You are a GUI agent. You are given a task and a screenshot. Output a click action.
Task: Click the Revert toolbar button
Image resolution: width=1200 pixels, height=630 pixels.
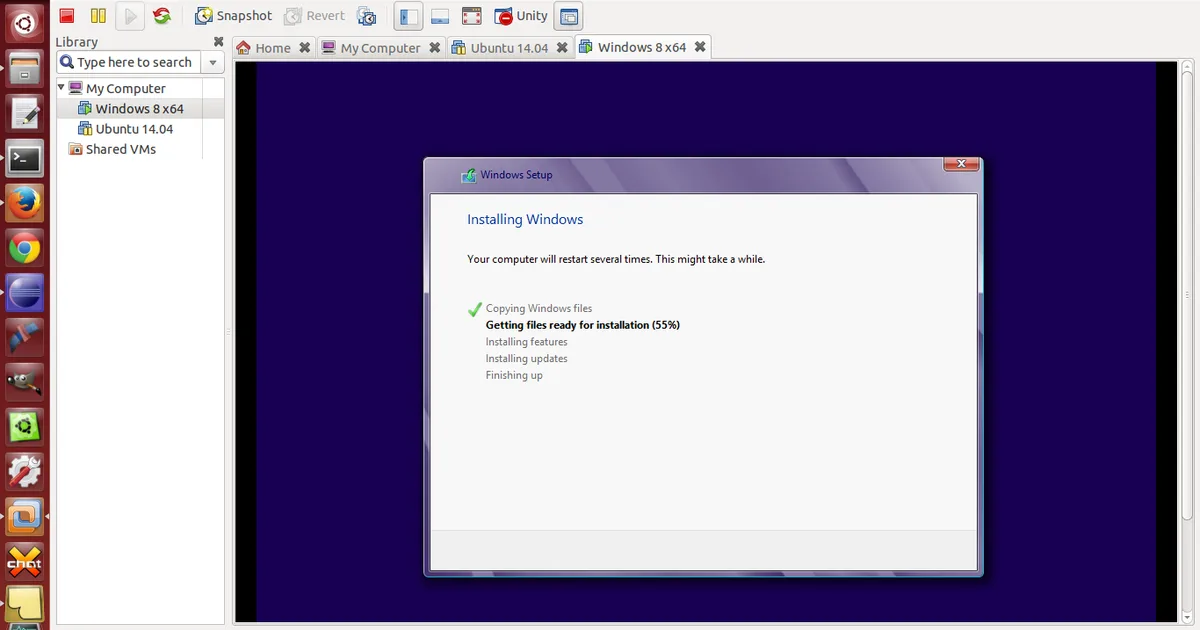[315, 16]
